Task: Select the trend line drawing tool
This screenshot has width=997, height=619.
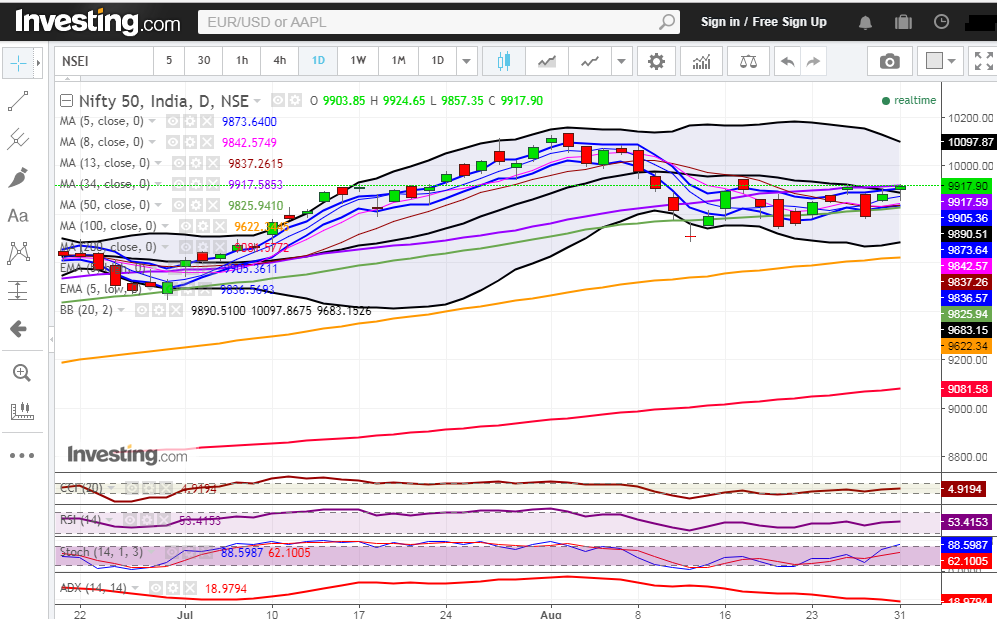Action: (x=18, y=101)
